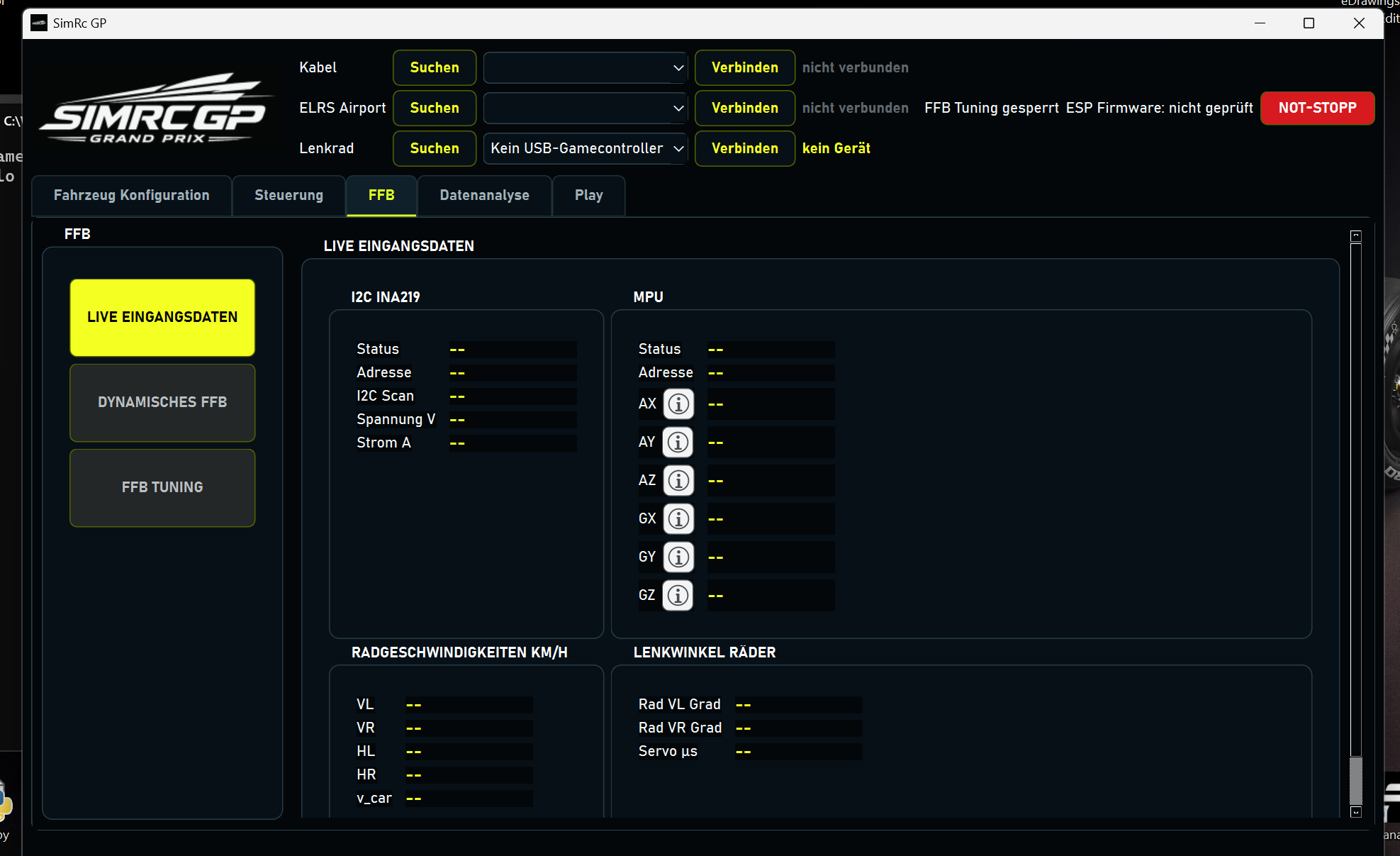Click Verbinden in the ELRS Airport row
Screen dimensions: 1400x856
click(x=745, y=108)
